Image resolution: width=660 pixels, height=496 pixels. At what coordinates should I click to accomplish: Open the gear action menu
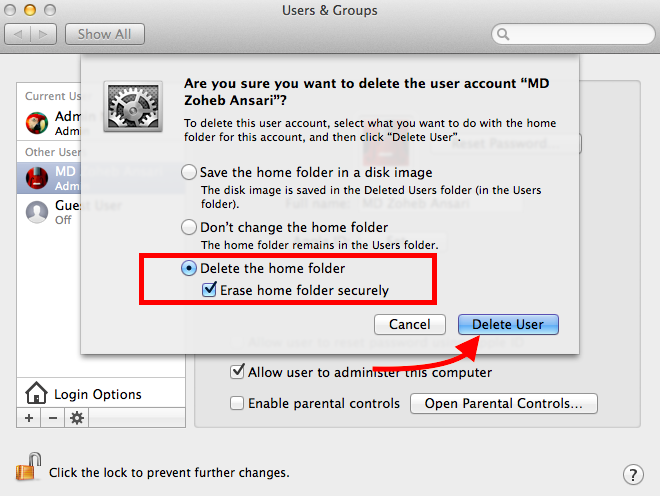[x=76, y=418]
